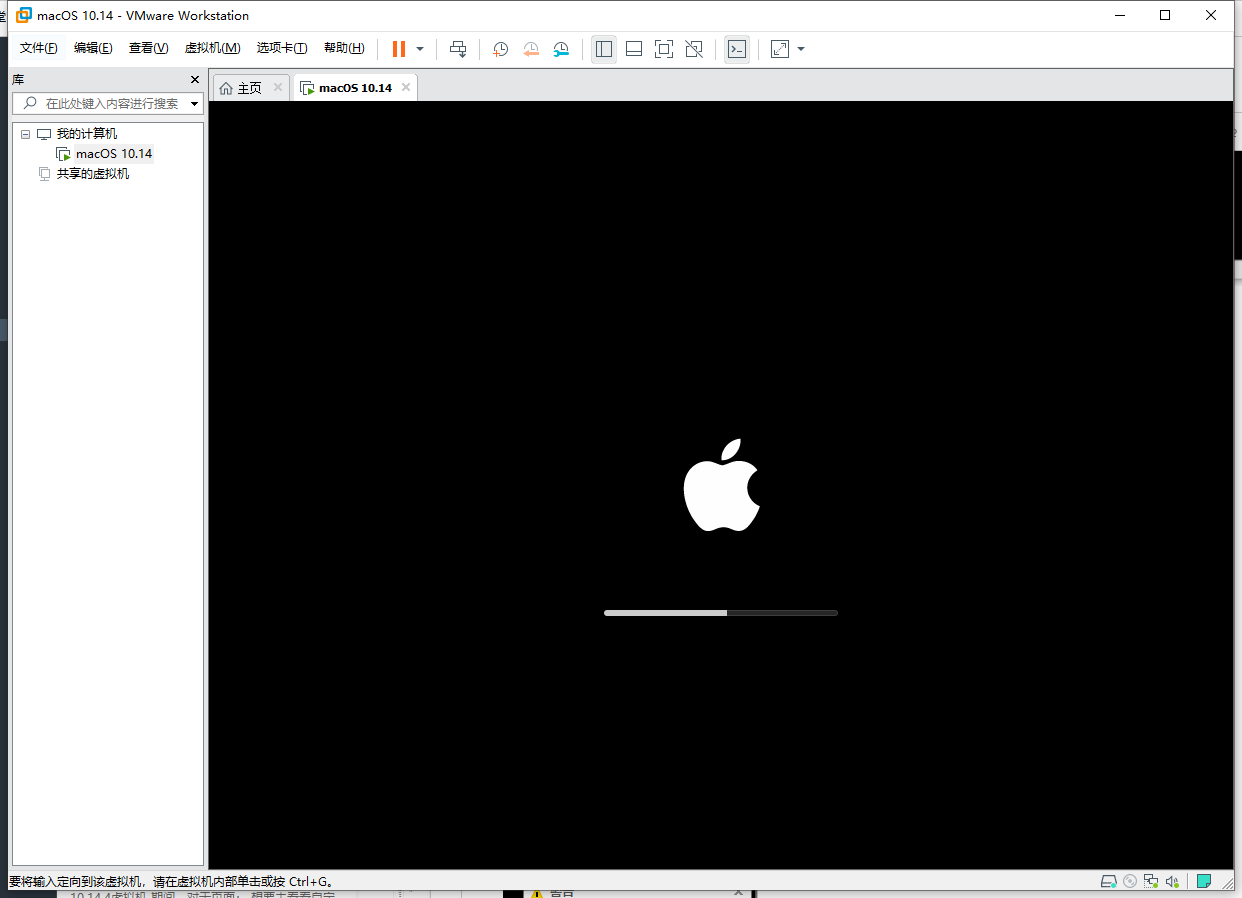The image size is (1242, 898).
Task: Click the window title macOS 10.14 - VMware Workstation
Action: tap(143, 16)
